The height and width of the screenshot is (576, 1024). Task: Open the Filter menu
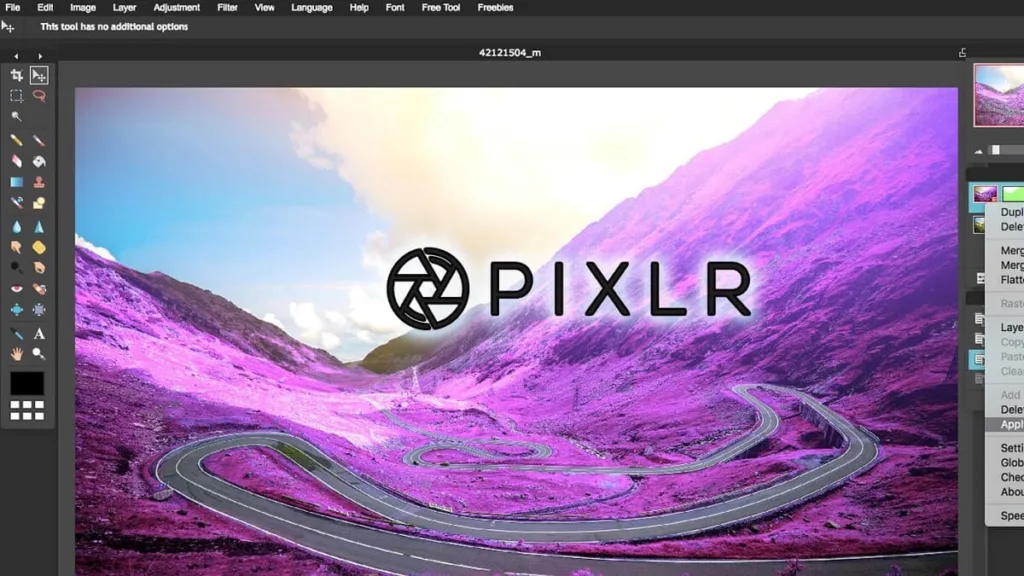tap(227, 7)
